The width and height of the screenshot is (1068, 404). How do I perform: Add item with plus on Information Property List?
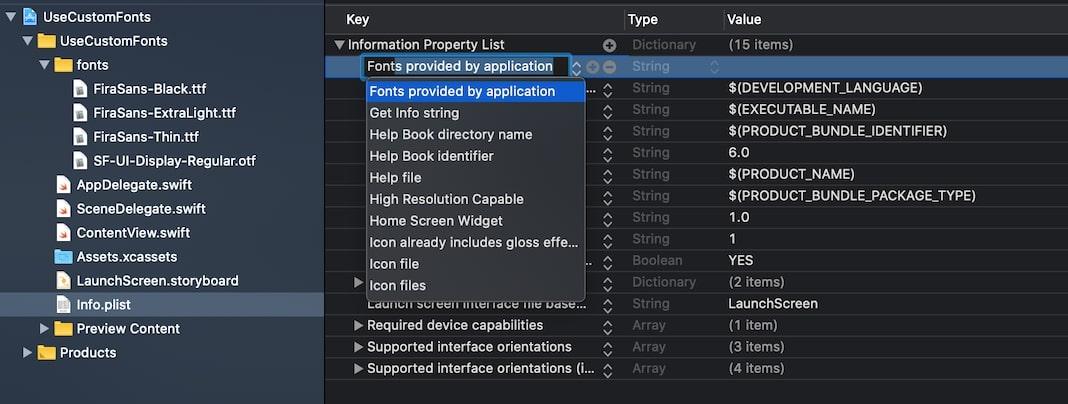[x=609, y=45]
